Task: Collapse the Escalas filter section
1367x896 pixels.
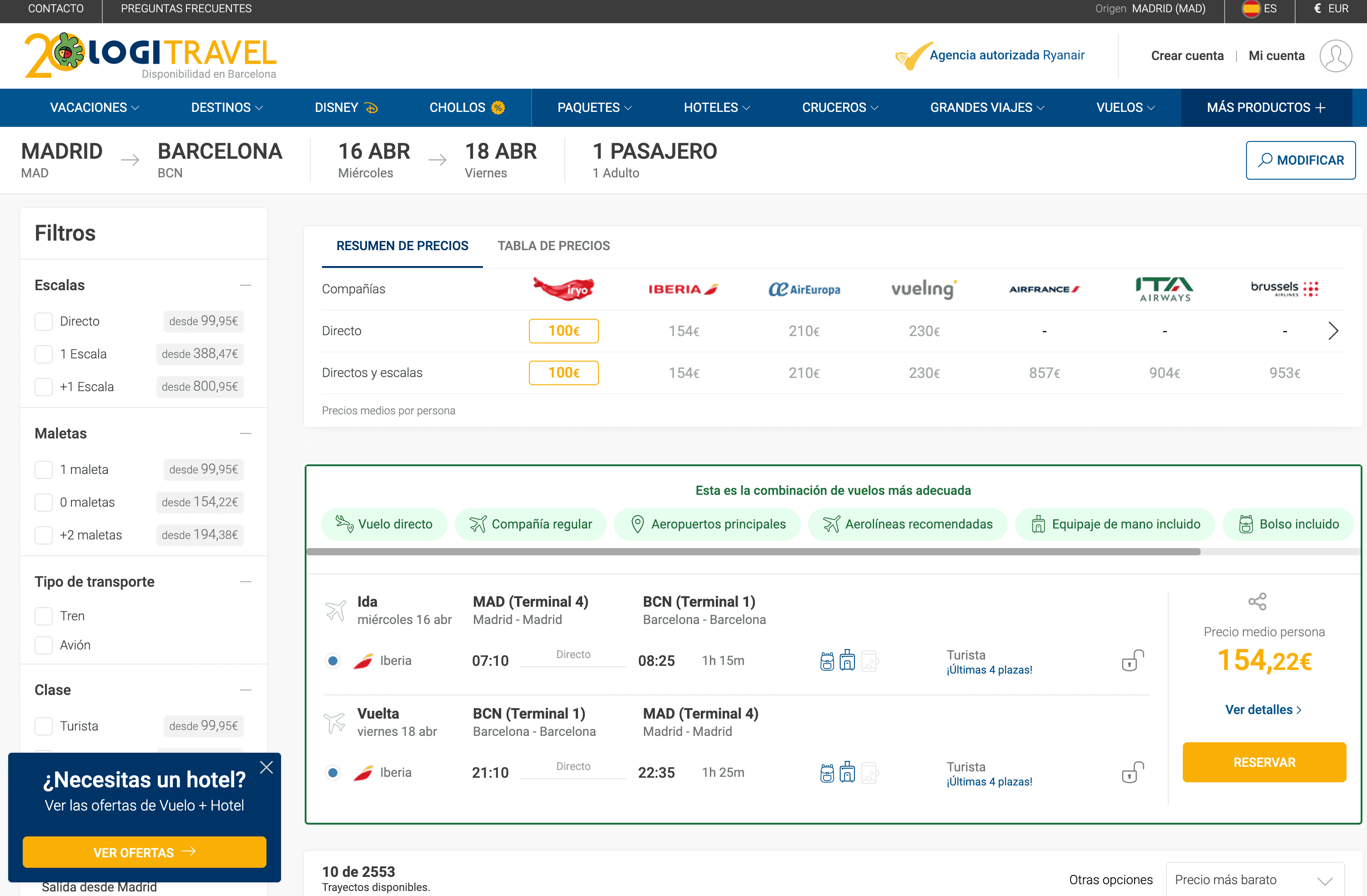Action: (x=245, y=286)
